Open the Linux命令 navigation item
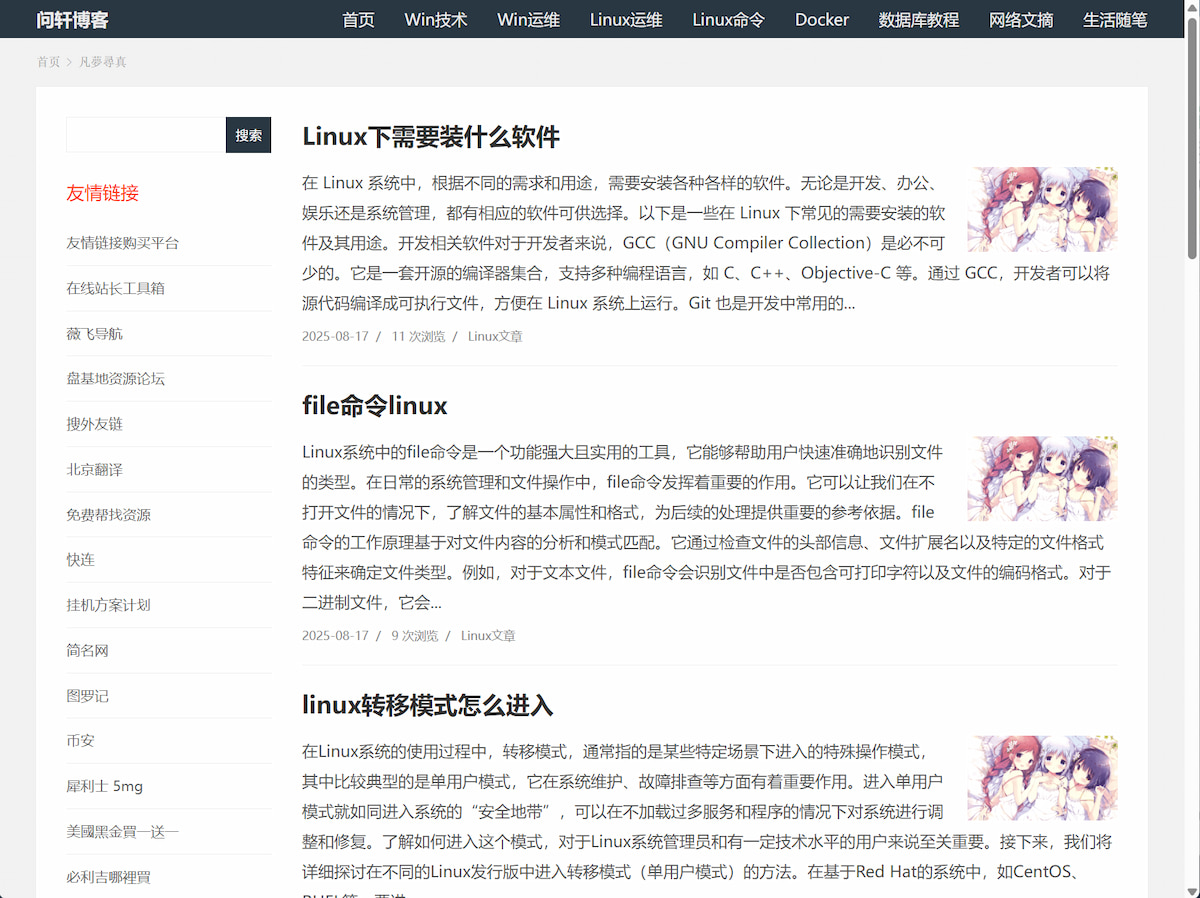This screenshot has width=1200, height=898. [728, 19]
